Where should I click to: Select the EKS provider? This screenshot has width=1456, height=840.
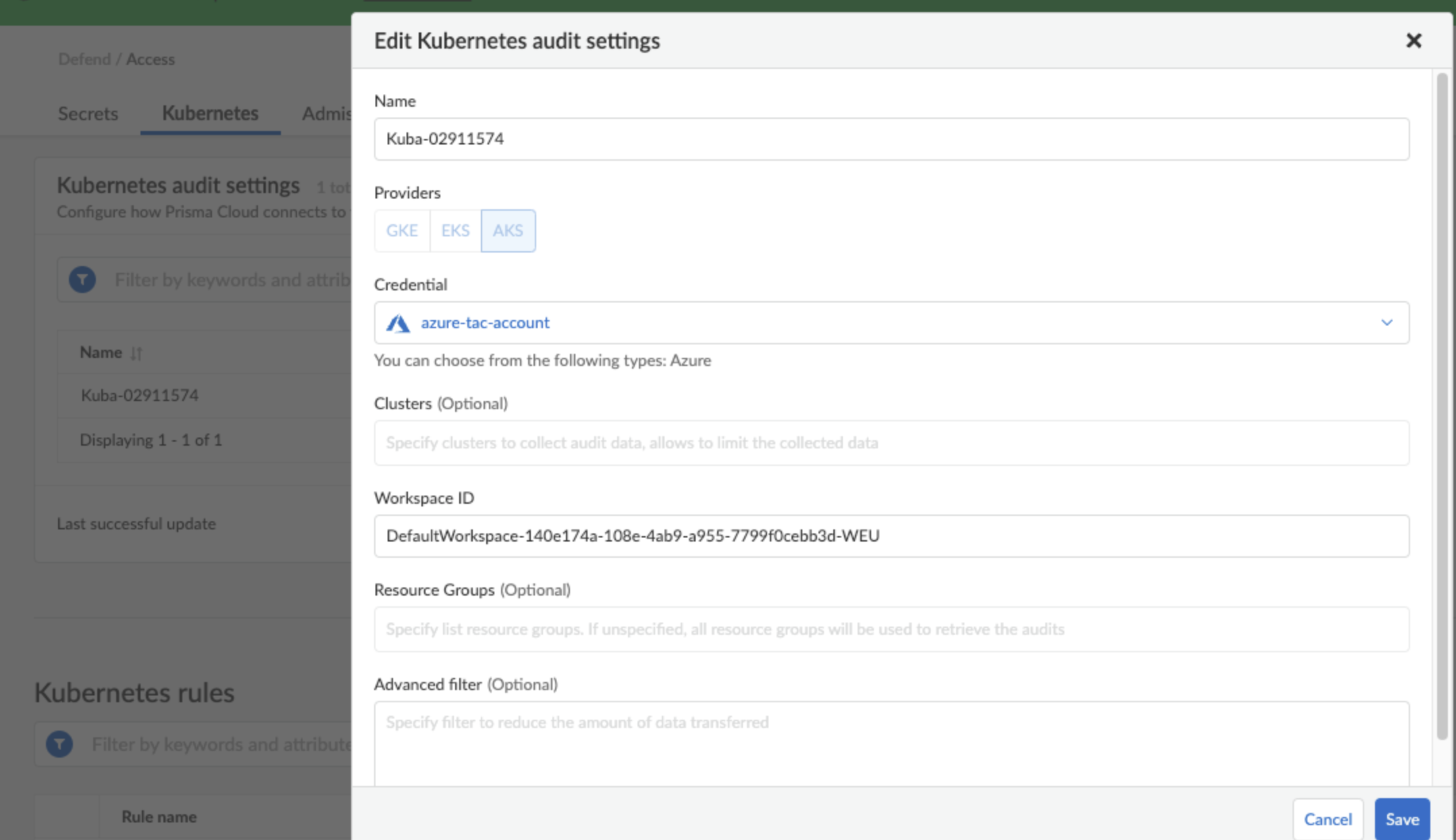[x=455, y=231]
